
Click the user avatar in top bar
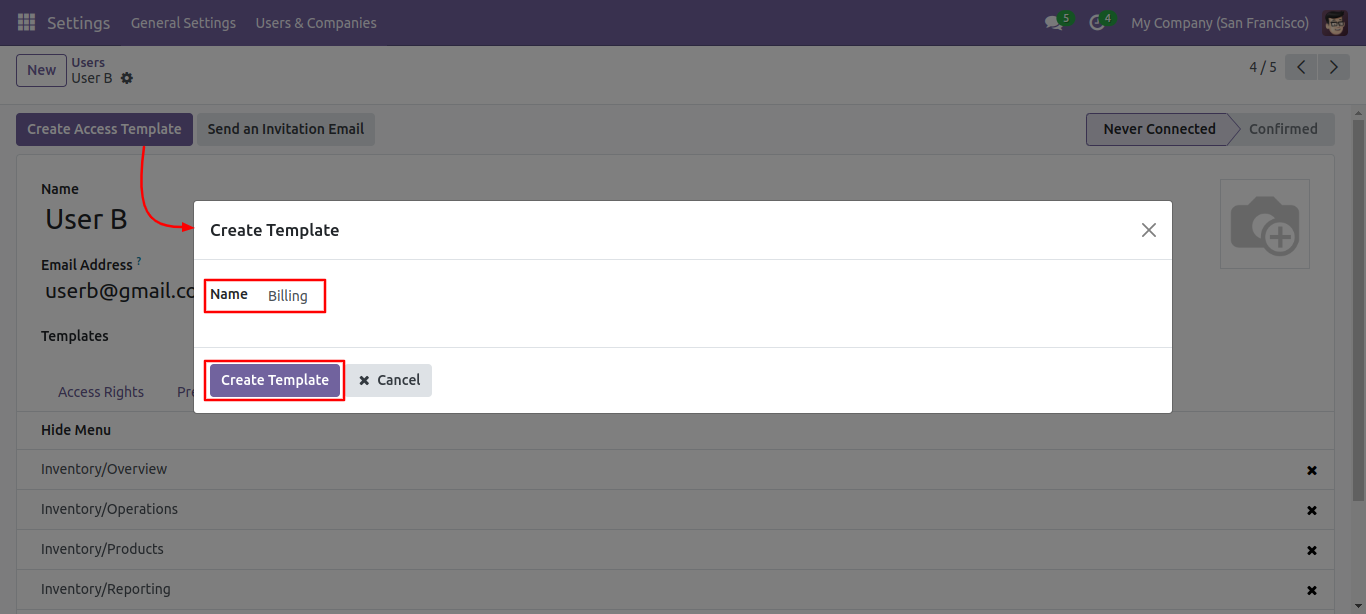point(1335,23)
